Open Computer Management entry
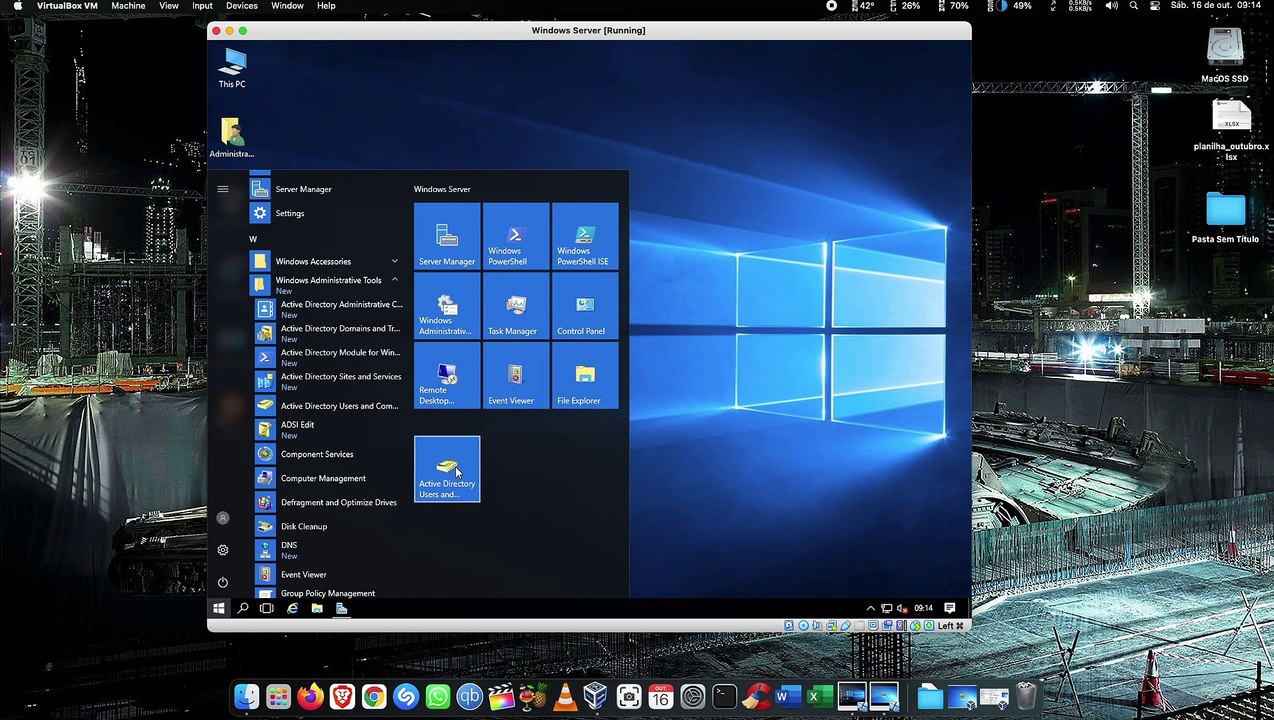The image size is (1274, 720). point(327,478)
